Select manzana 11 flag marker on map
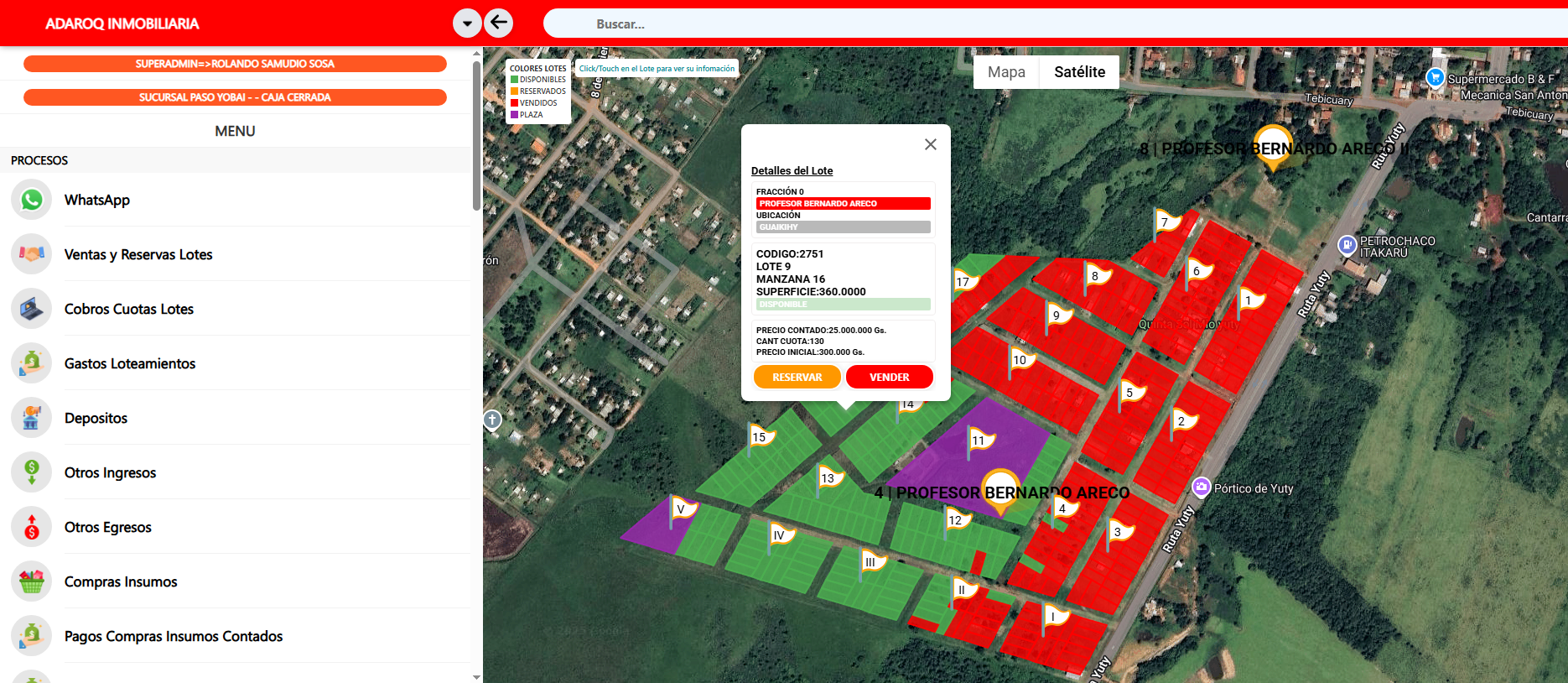Image resolution: width=1568 pixels, height=683 pixels. 979,441
